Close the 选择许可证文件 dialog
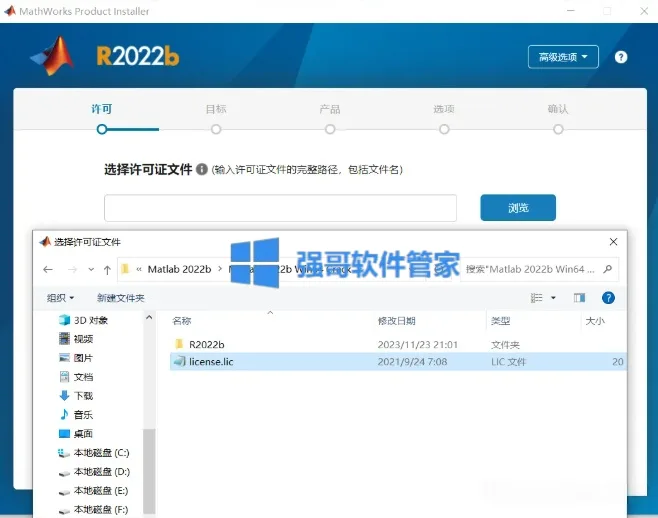 613,242
